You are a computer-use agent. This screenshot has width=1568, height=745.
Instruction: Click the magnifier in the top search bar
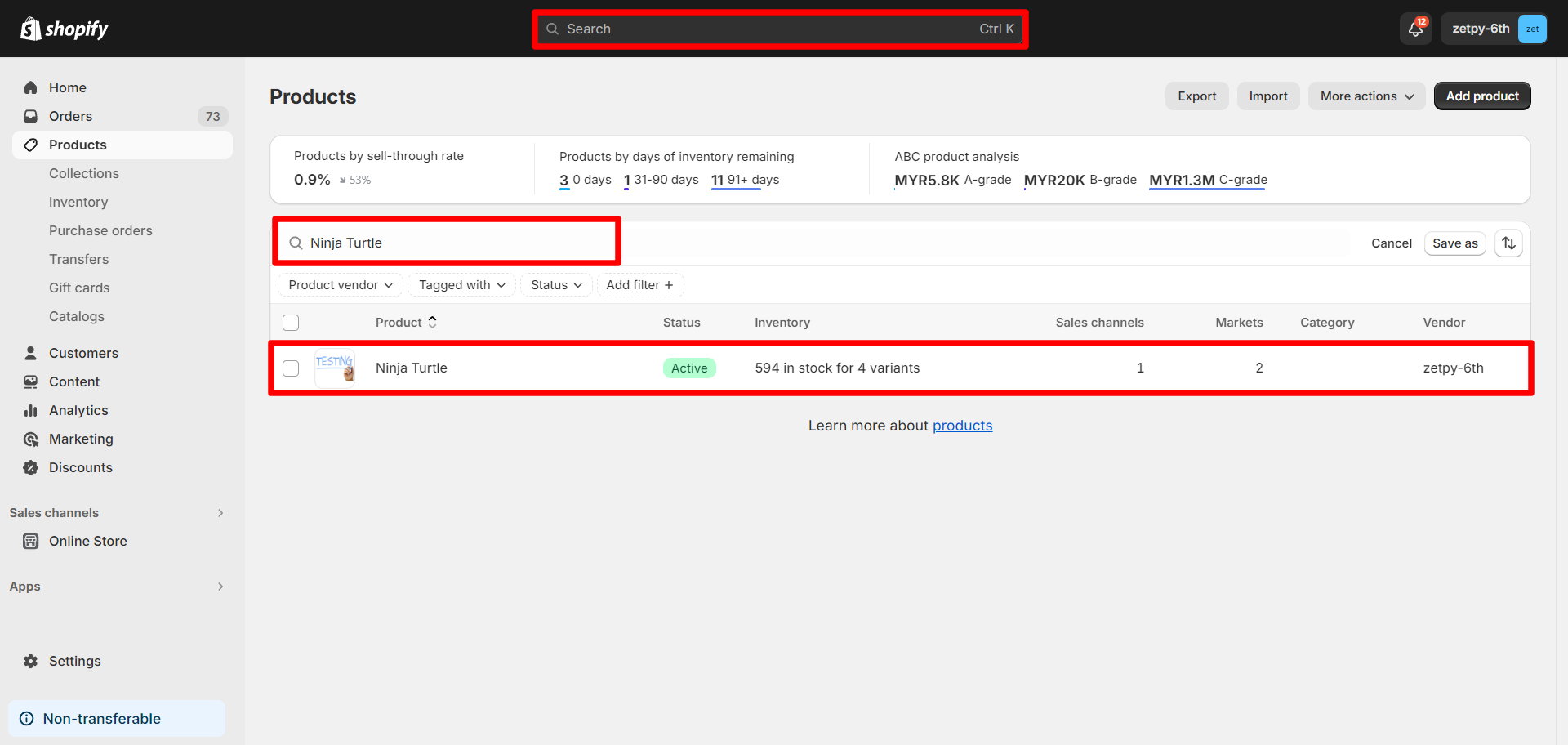[x=553, y=29]
